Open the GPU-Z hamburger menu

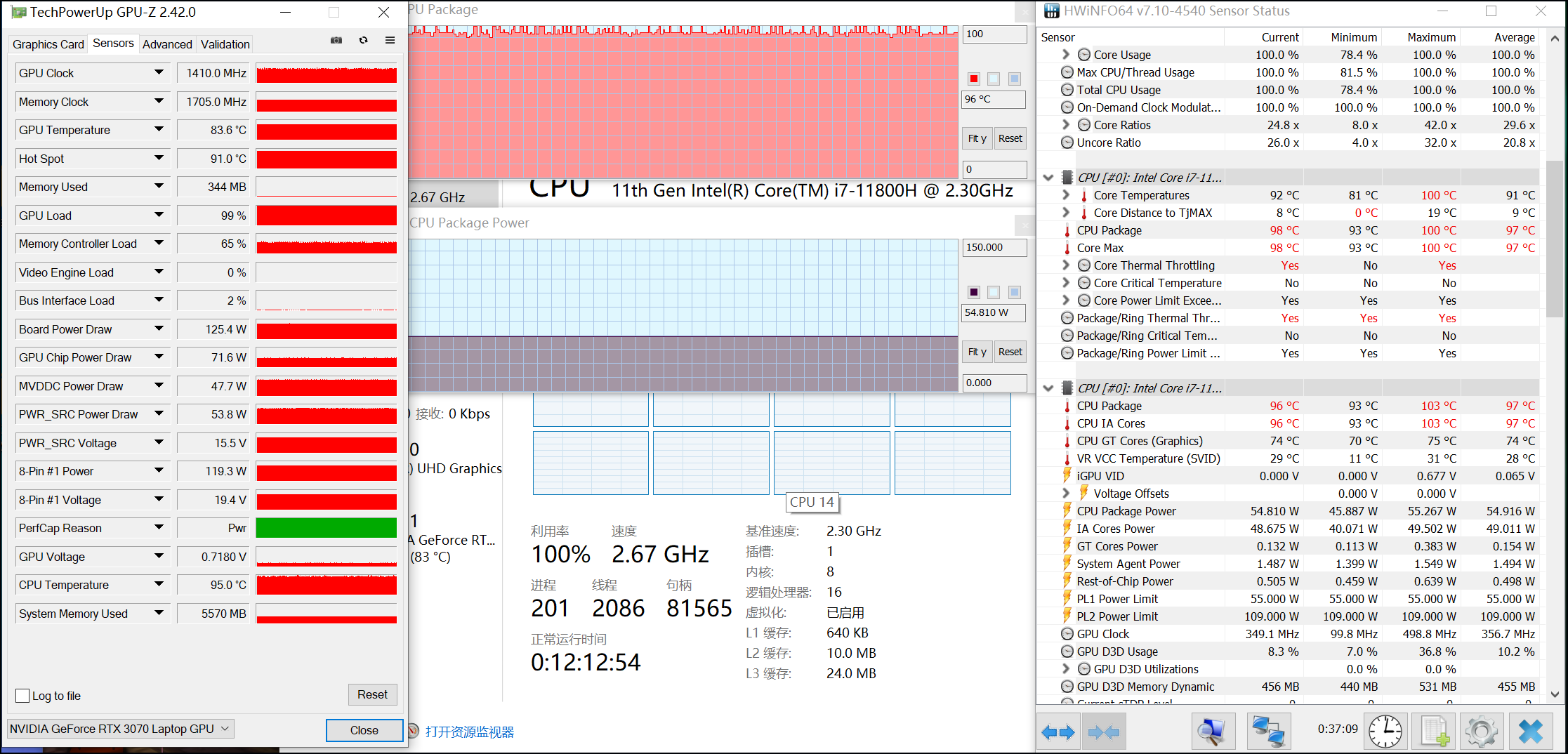click(x=390, y=41)
